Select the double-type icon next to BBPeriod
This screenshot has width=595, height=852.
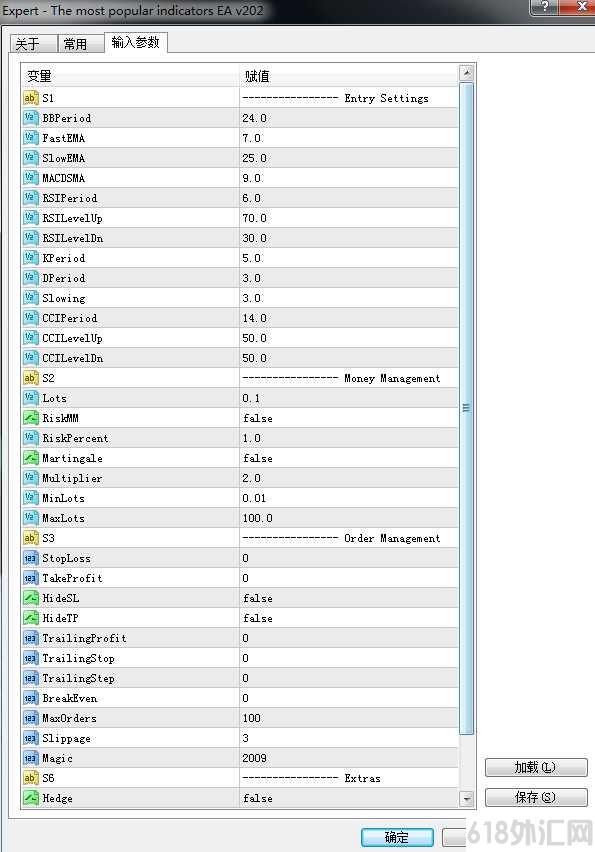(x=30, y=118)
